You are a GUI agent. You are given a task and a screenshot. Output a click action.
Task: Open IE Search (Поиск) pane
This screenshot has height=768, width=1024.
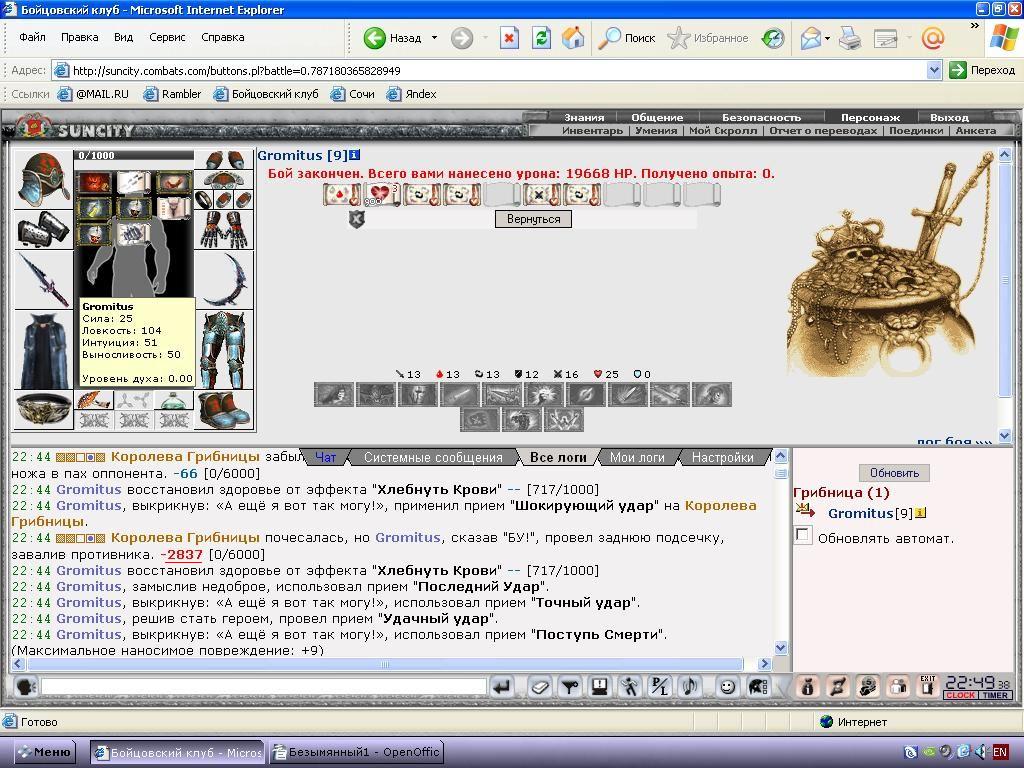coord(627,38)
